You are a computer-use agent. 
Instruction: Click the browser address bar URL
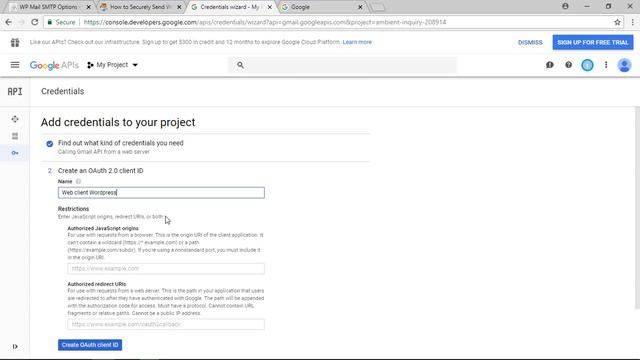(x=264, y=22)
